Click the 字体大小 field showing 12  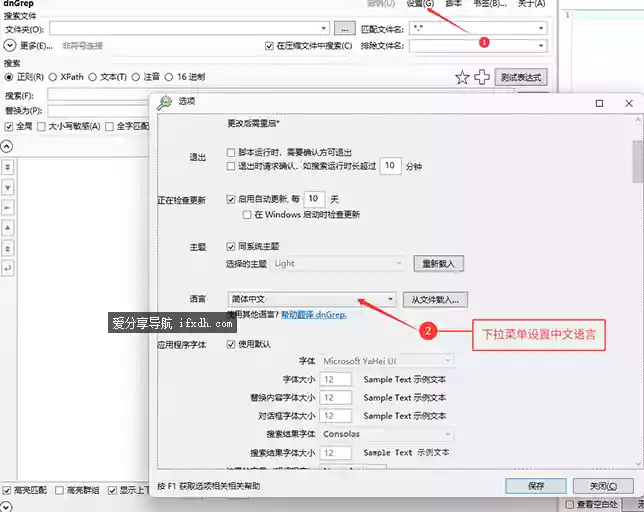pos(336,379)
